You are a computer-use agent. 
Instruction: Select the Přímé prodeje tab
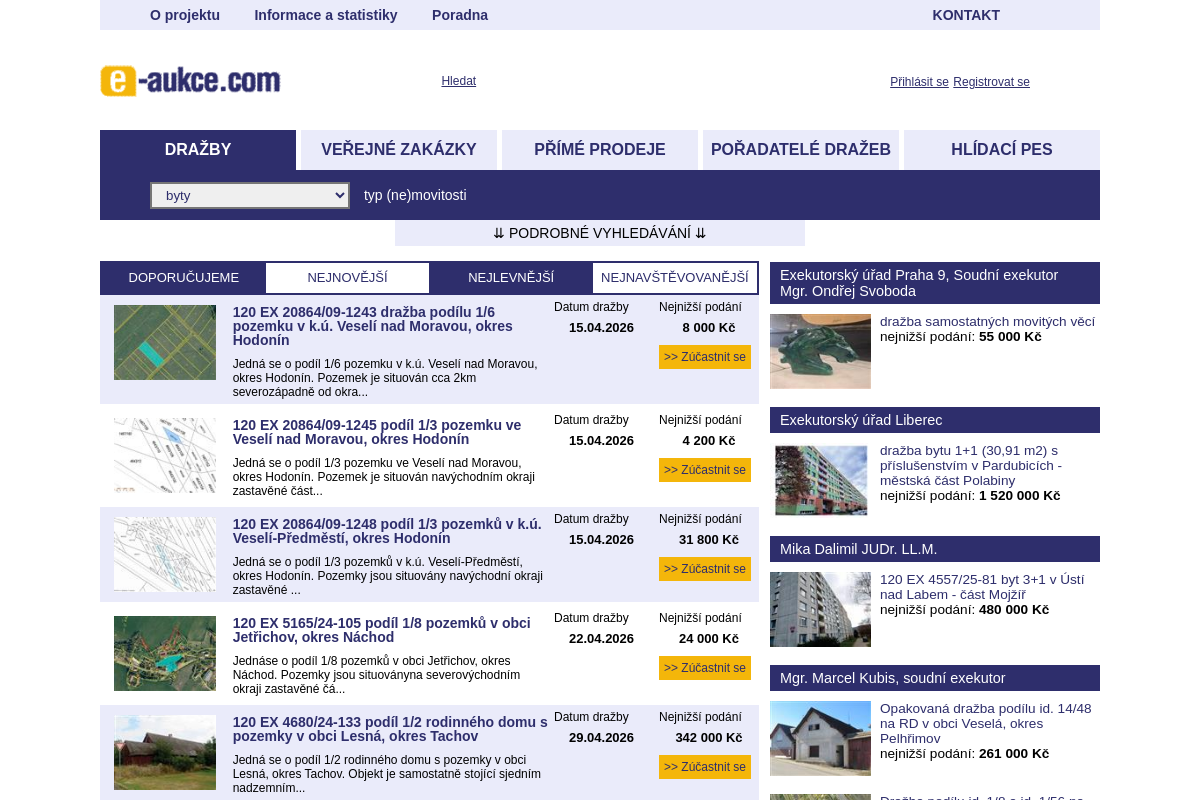click(x=600, y=150)
